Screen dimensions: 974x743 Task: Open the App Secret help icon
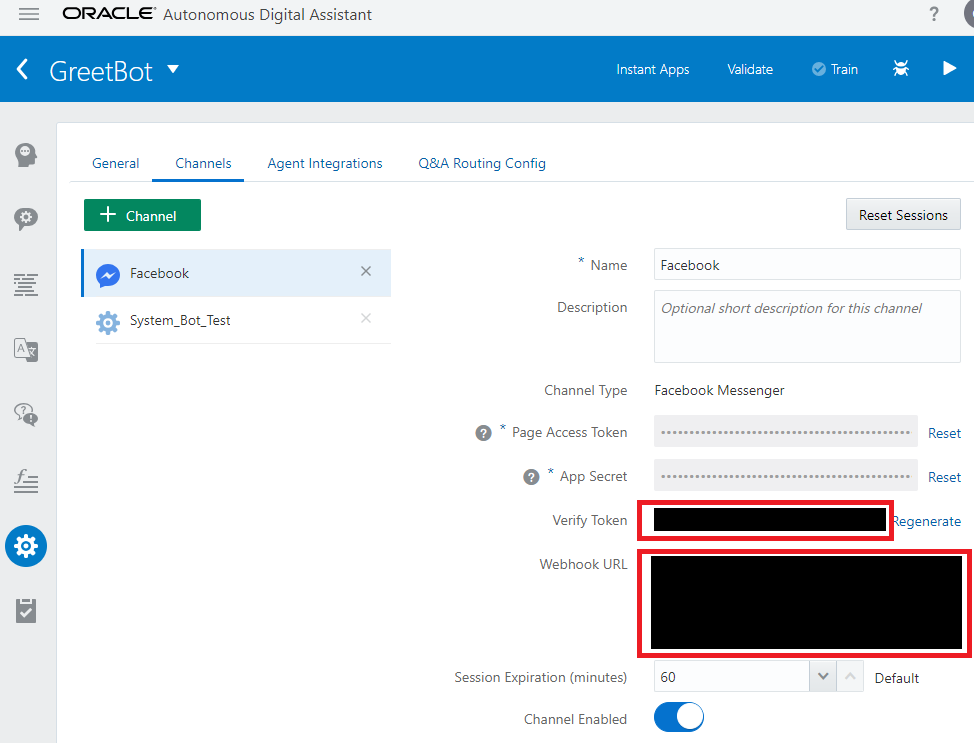(531, 477)
